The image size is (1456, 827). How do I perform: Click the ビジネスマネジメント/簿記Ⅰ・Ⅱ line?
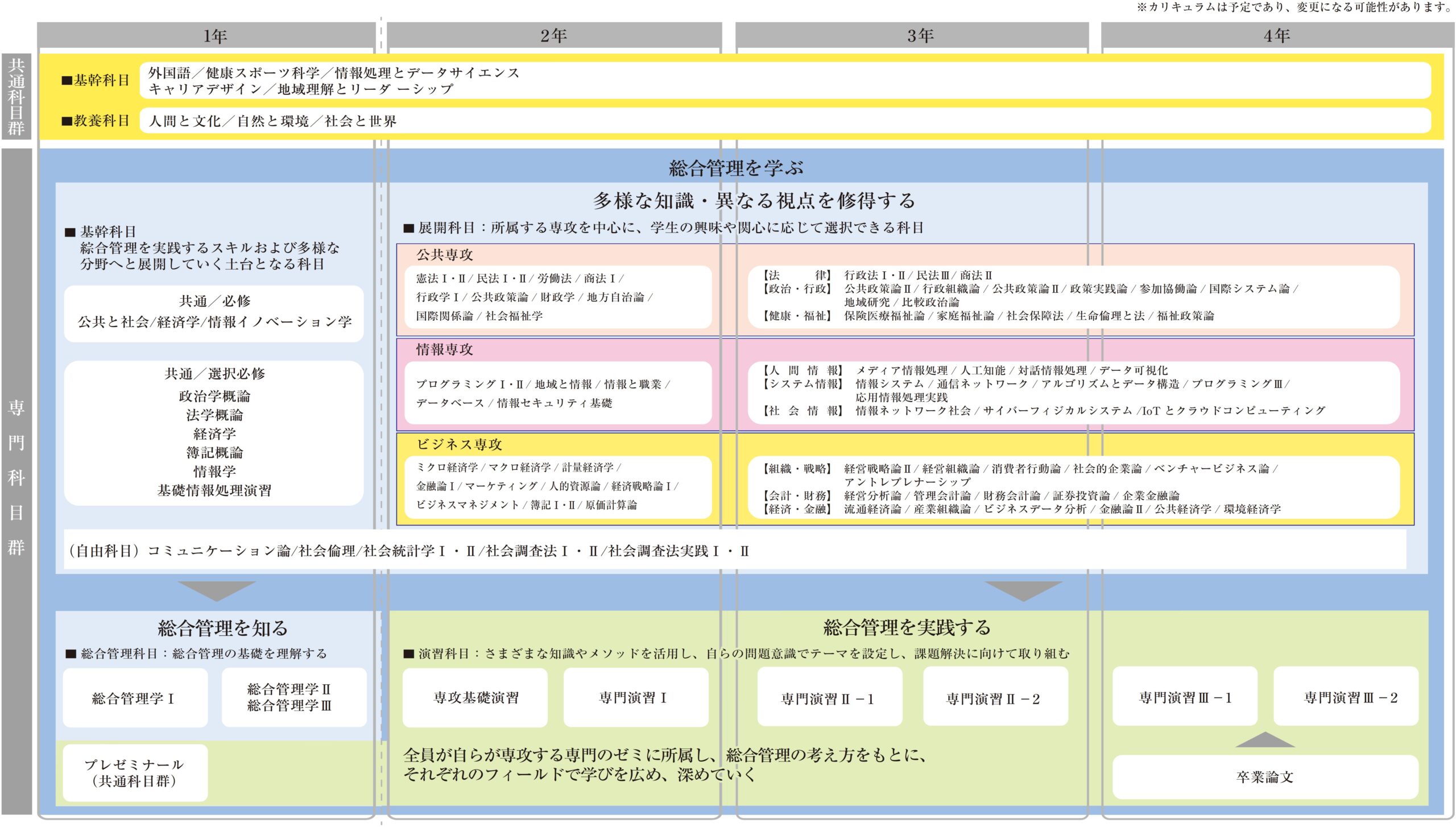click(527, 505)
